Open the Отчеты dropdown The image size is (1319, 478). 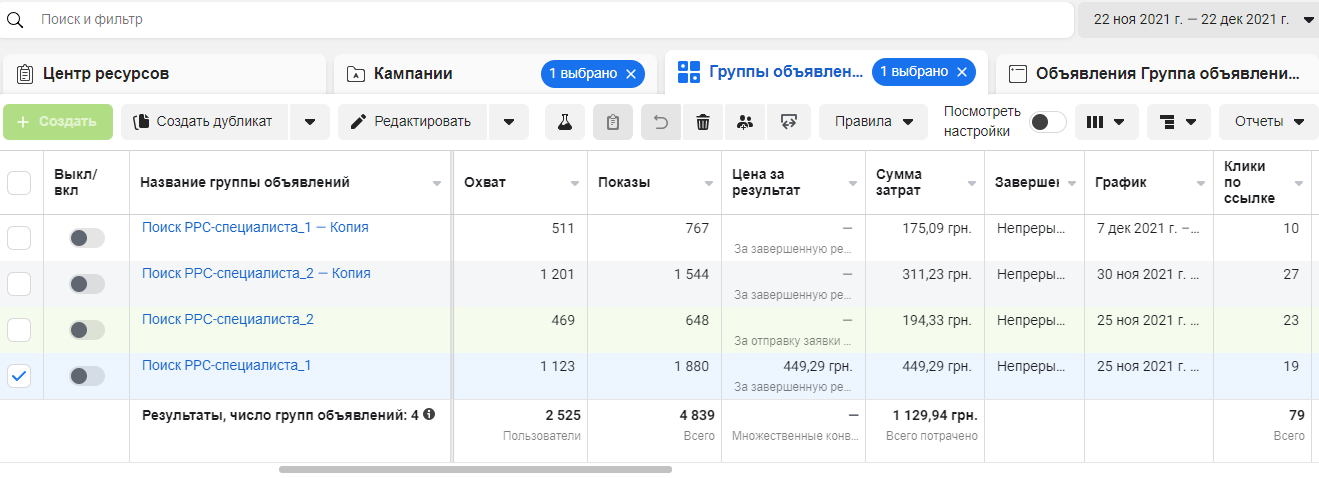pyautogui.click(x=1268, y=122)
